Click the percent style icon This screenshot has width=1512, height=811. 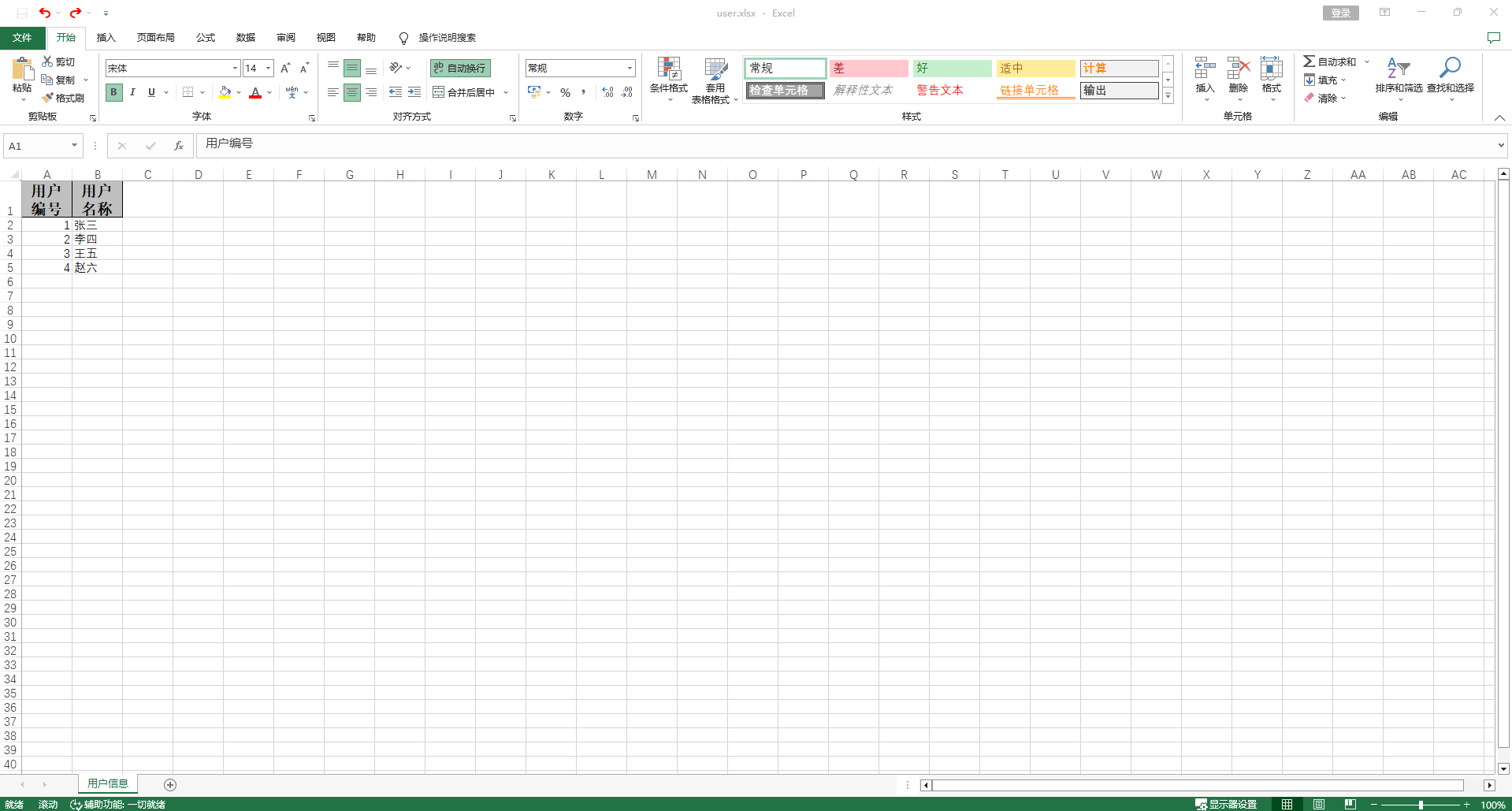coord(565,93)
